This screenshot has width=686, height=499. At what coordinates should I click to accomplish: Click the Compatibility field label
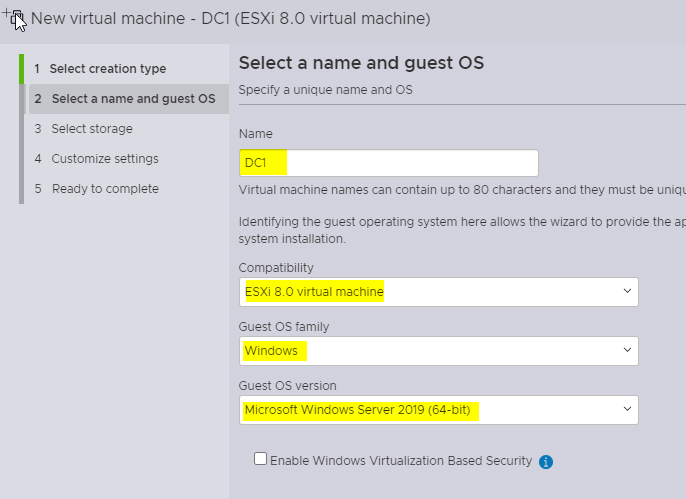(276, 268)
